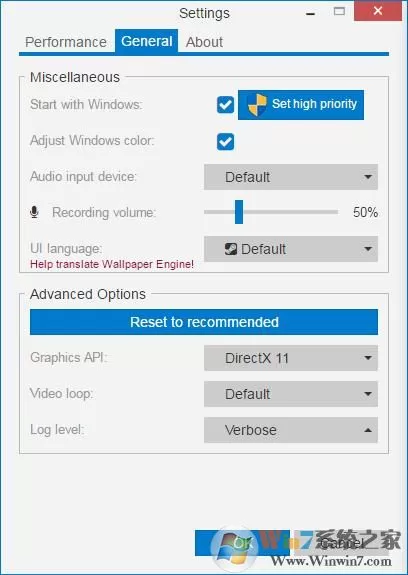The height and width of the screenshot is (575, 408).
Task: Collapse the Log level Verbose dropdown
Action: click(x=291, y=430)
